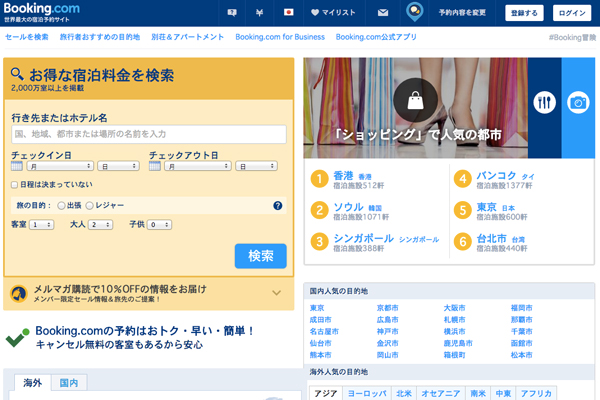Click the magnifier icon in search header
The width and height of the screenshot is (600, 400).
point(17,73)
